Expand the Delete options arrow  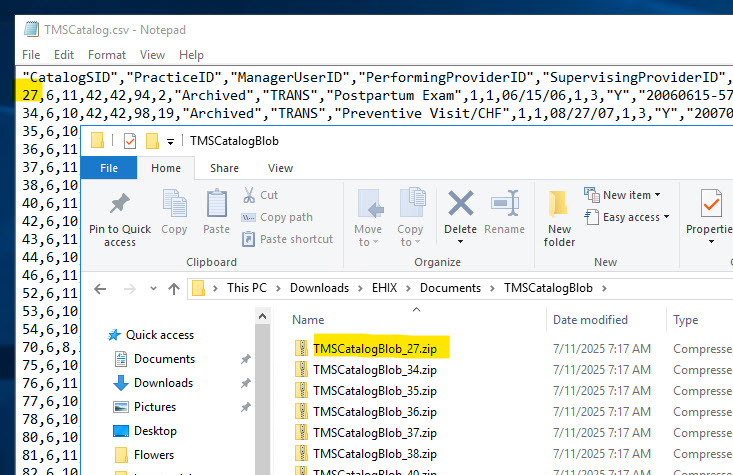click(460, 242)
